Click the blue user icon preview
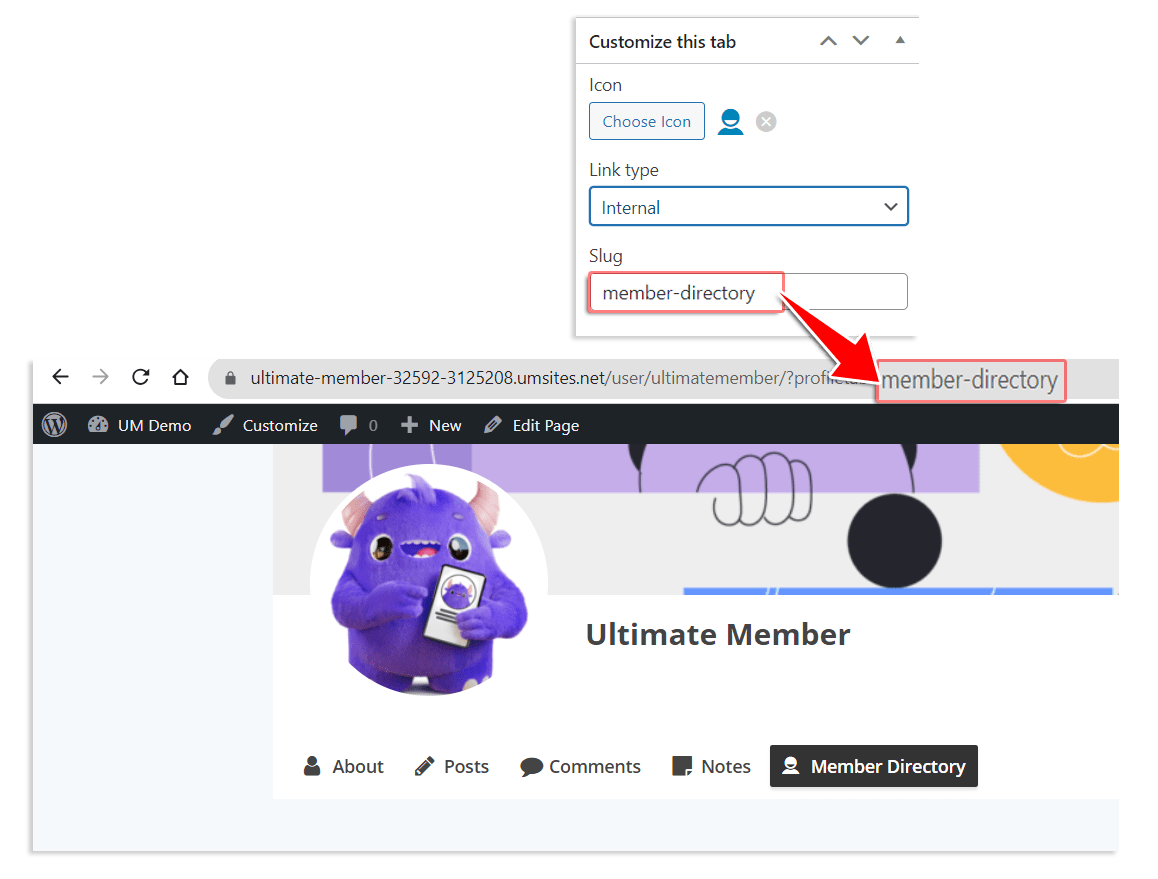Viewport: 1158px width, 879px height. pos(730,122)
